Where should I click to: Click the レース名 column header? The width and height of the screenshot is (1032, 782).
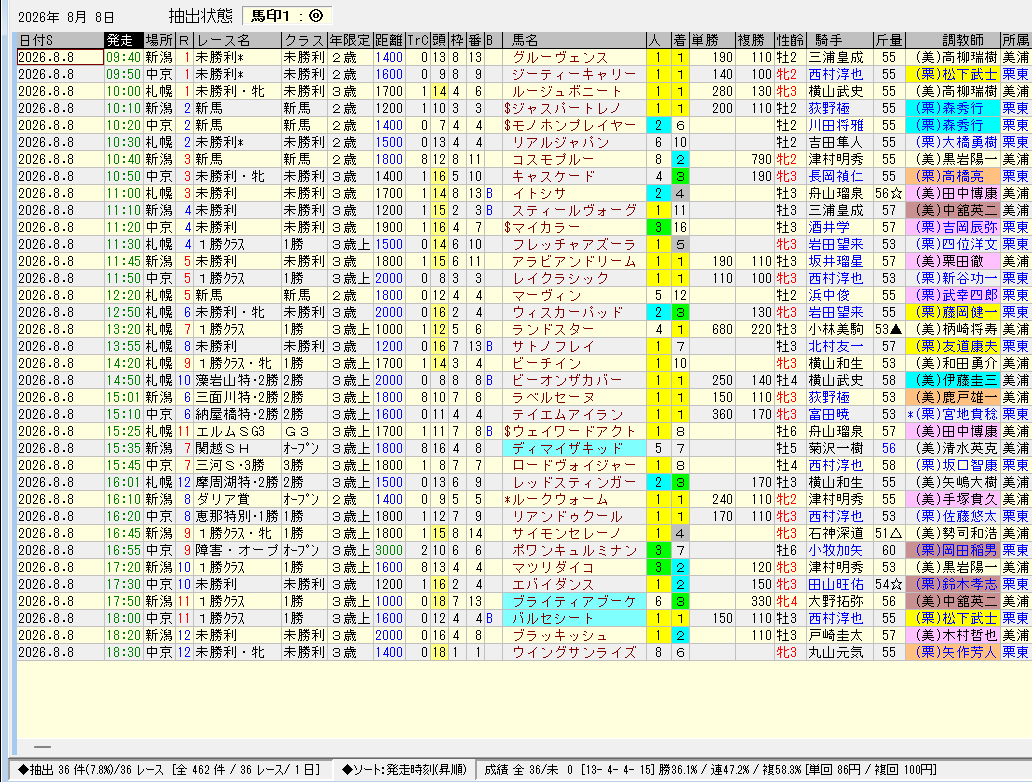point(238,40)
